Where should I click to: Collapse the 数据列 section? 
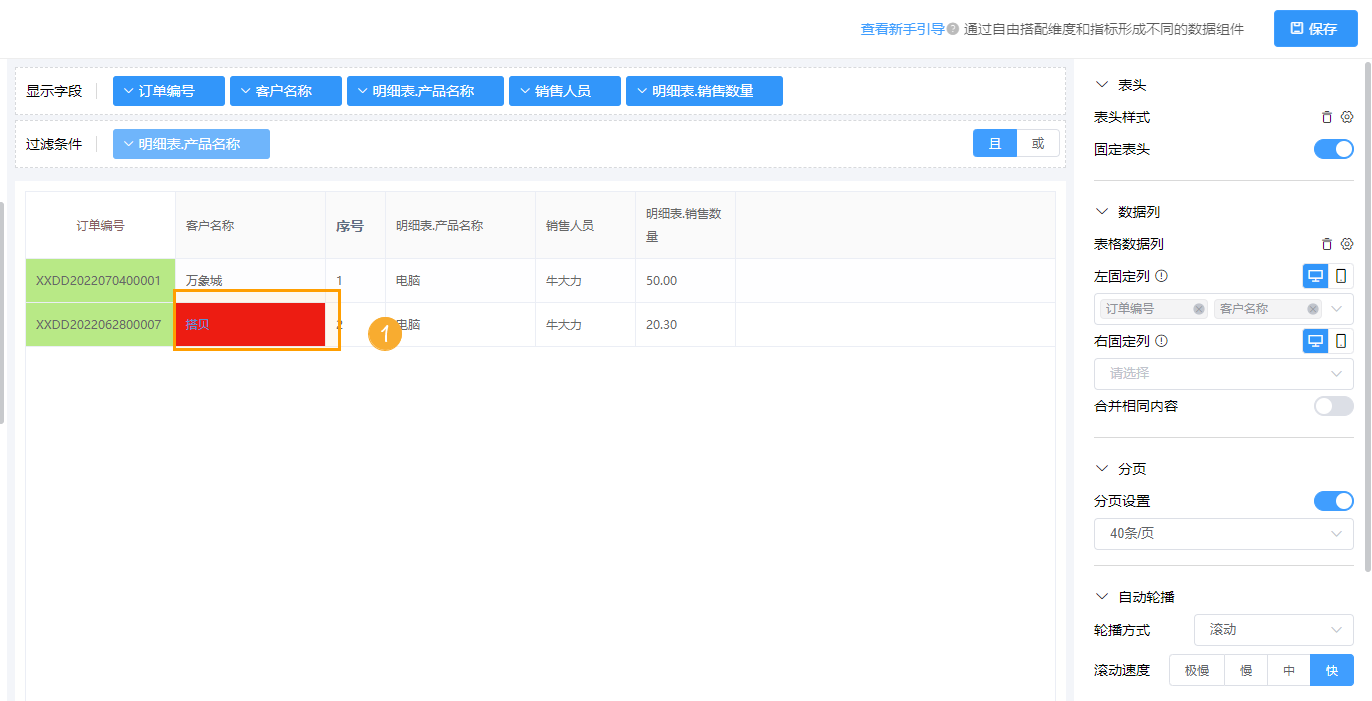click(1102, 211)
